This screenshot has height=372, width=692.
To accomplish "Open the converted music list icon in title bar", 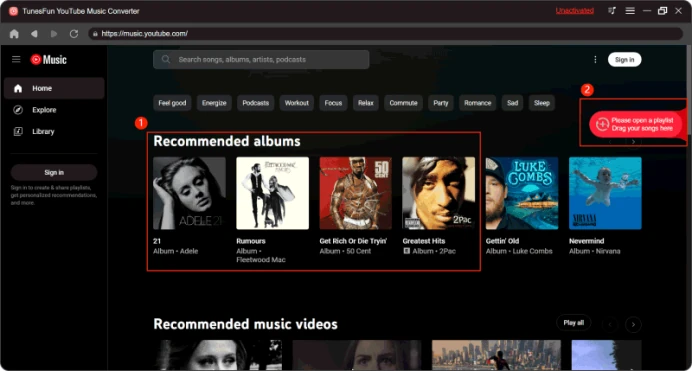I will 612,11.
